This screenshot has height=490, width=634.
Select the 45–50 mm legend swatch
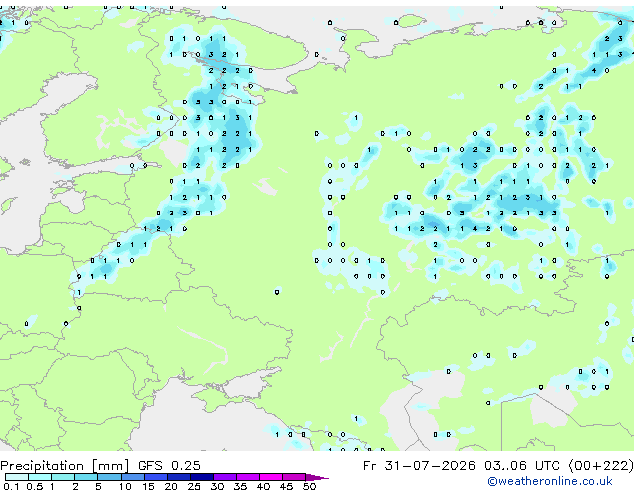click(x=293, y=477)
